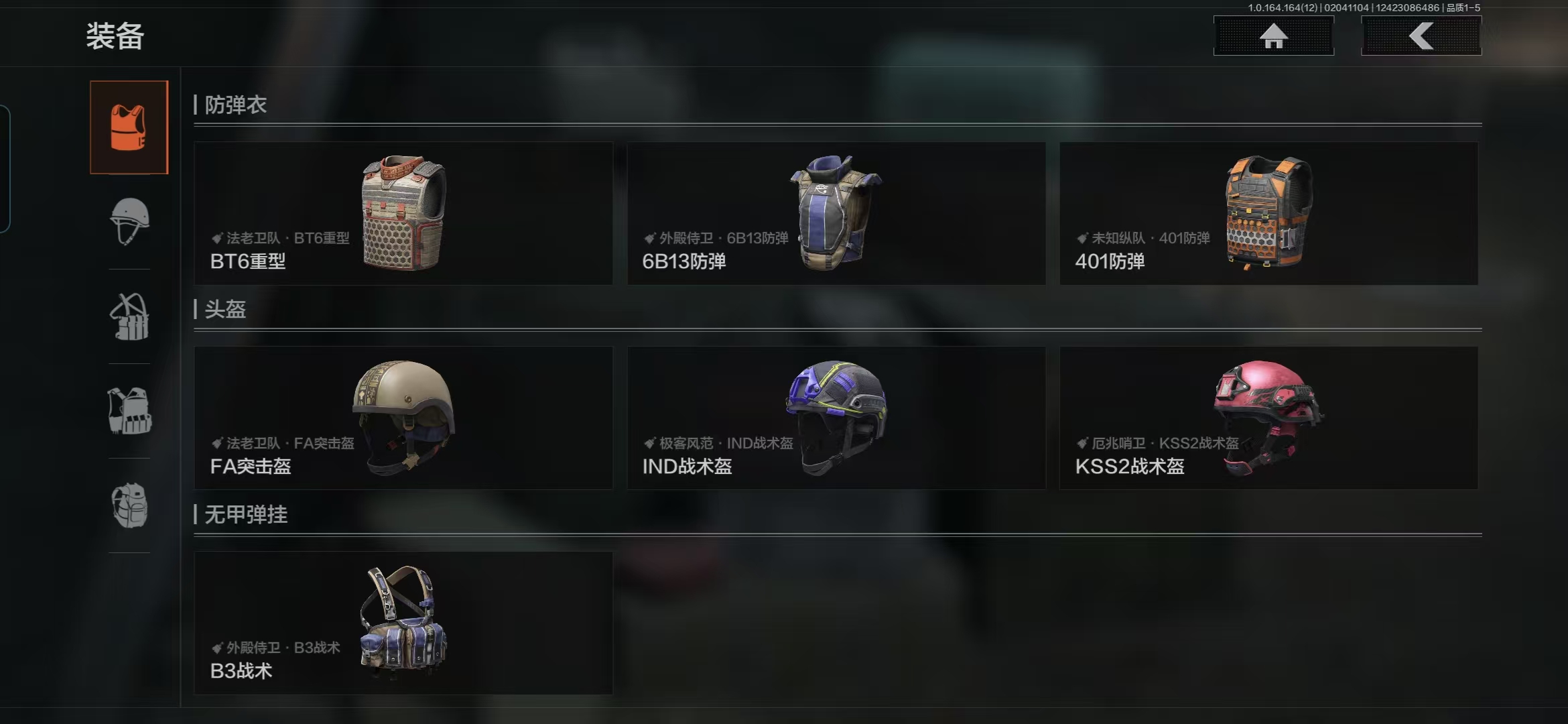
Task: Click the 无甲弹挂 section header
Action: (x=246, y=514)
